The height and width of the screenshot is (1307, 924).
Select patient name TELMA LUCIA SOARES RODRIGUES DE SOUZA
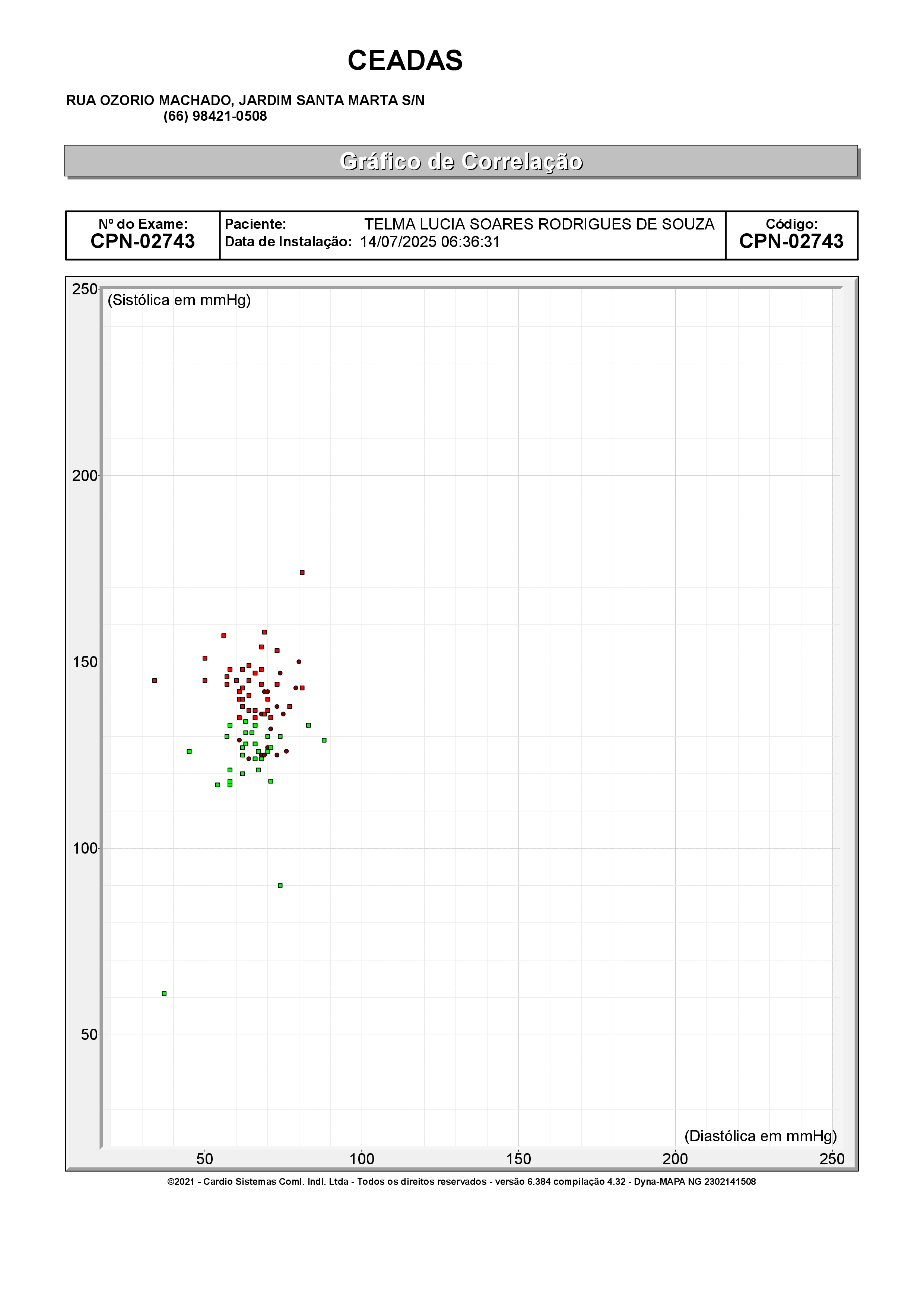(539, 224)
